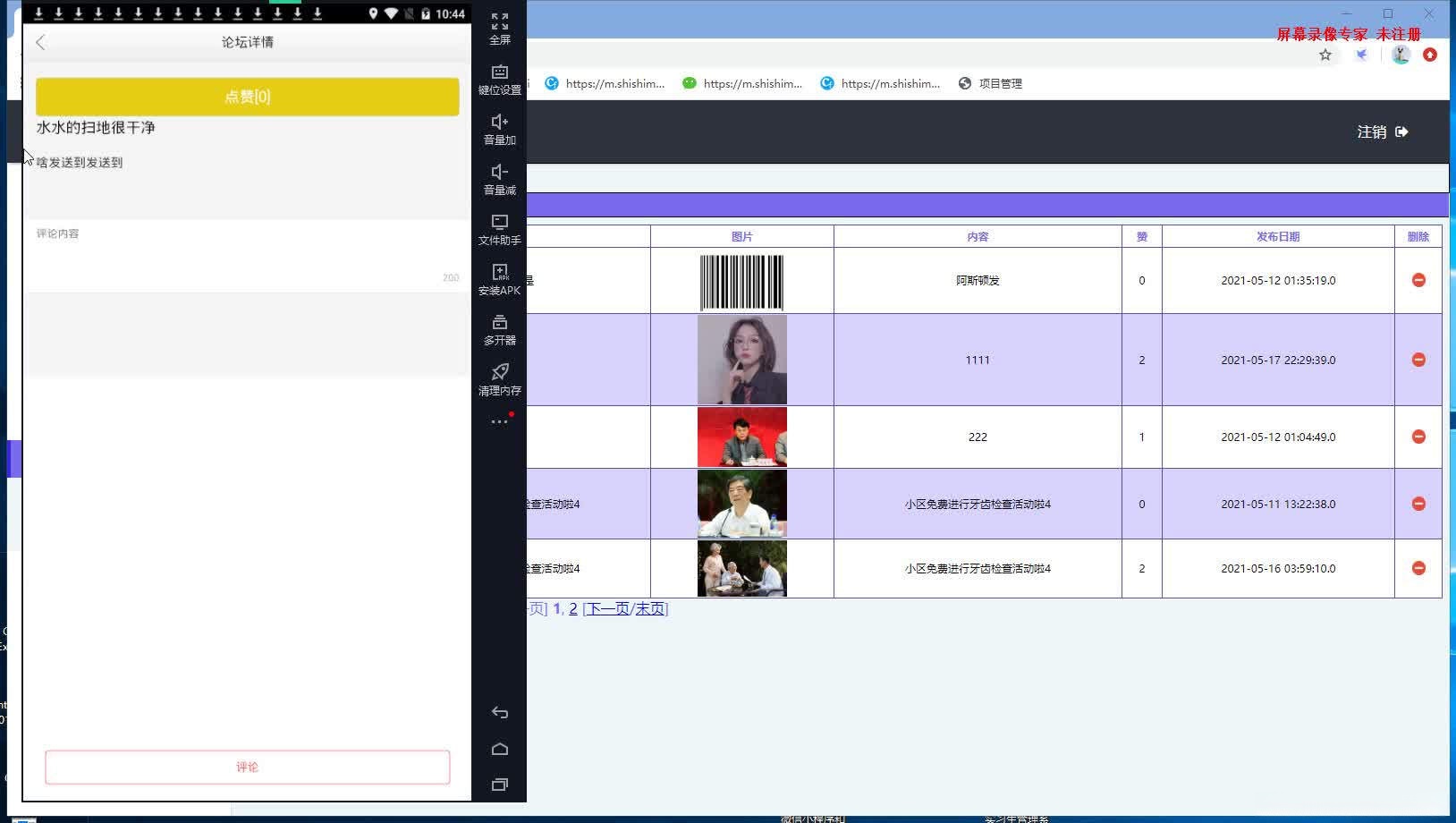Click the Android battery status icon
The height and width of the screenshot is (823, 1456).
click(426, 13)
